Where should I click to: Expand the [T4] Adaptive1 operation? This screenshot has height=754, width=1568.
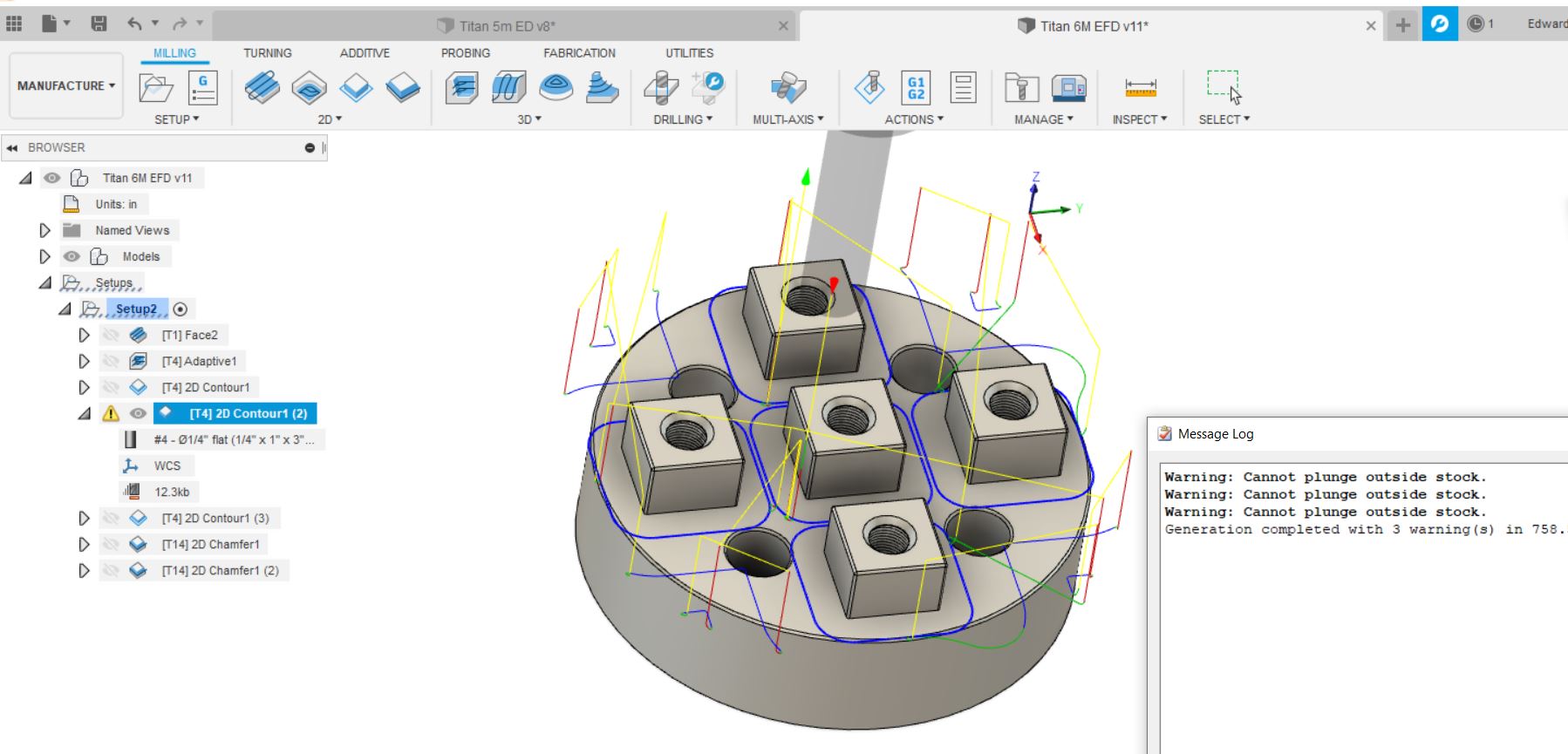click(x=84, y=362)
